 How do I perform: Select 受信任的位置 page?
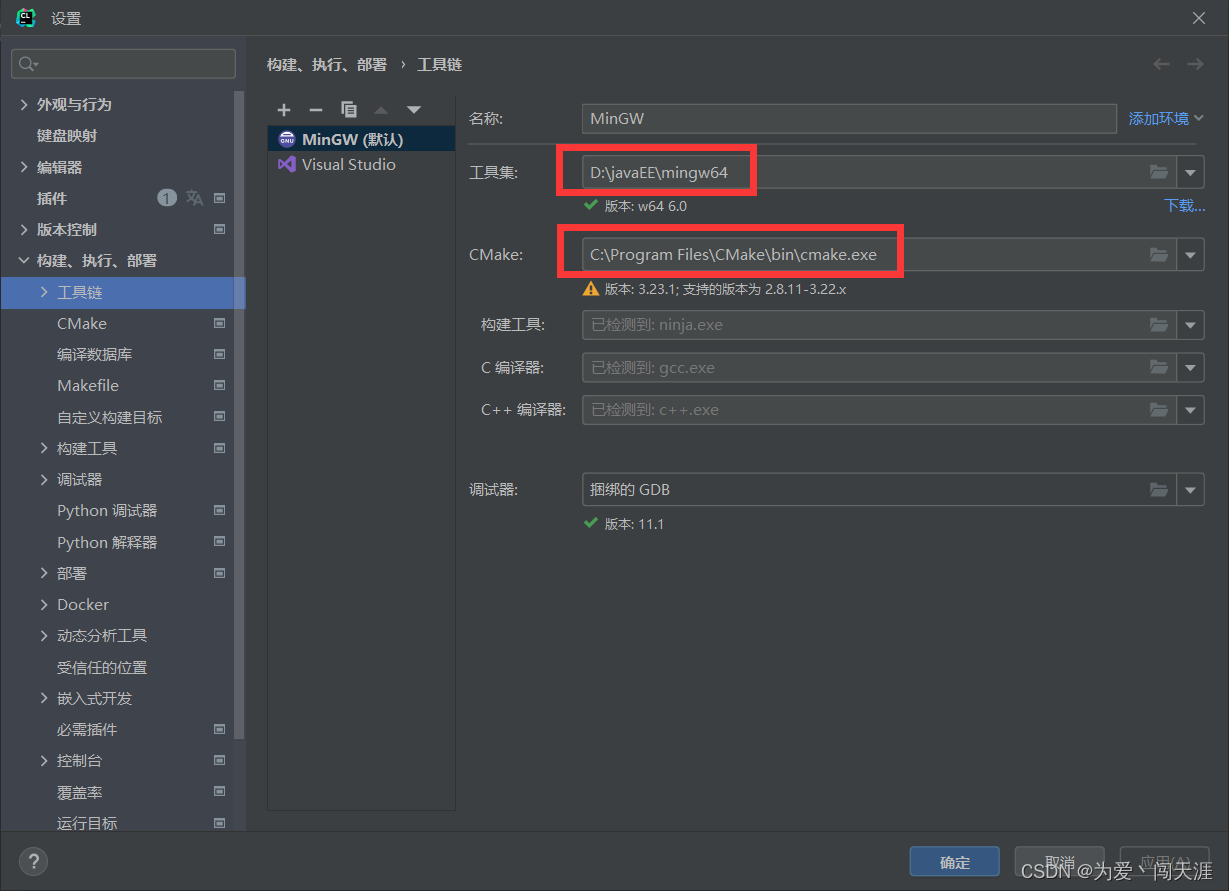(x=102, y=667)
